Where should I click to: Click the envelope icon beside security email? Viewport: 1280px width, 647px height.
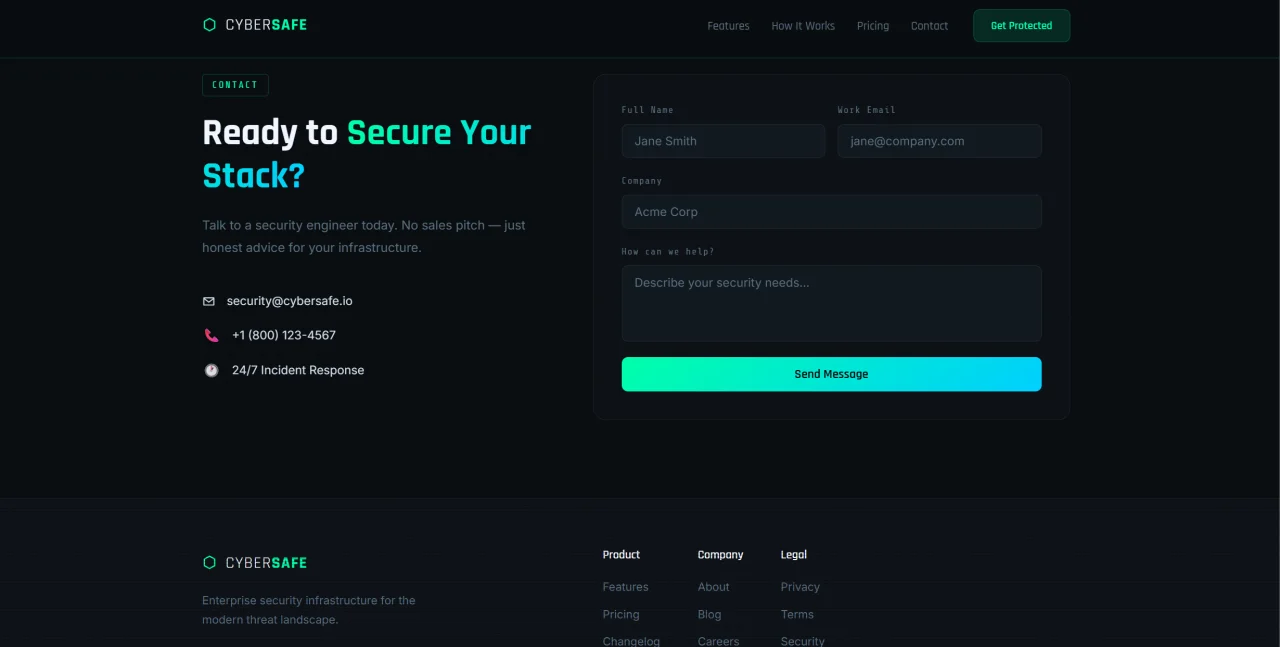(209, 301)
